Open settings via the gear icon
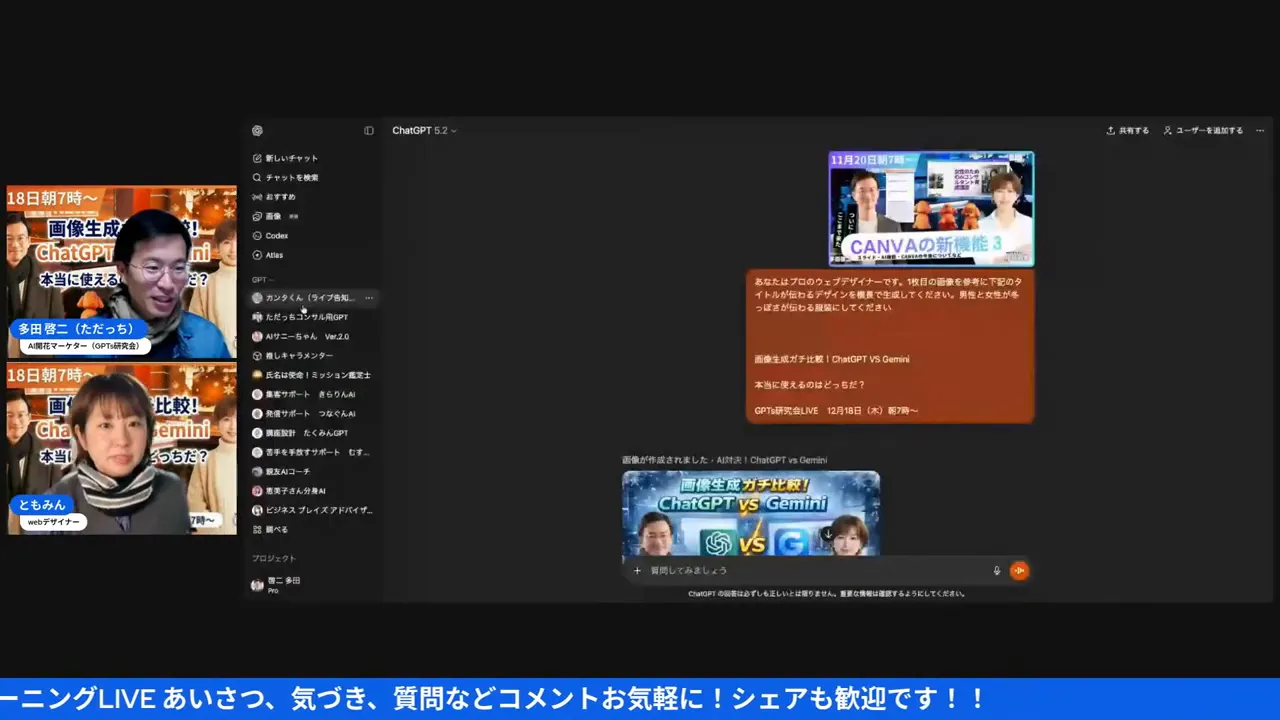1280x720 pixels. (257, 130)
